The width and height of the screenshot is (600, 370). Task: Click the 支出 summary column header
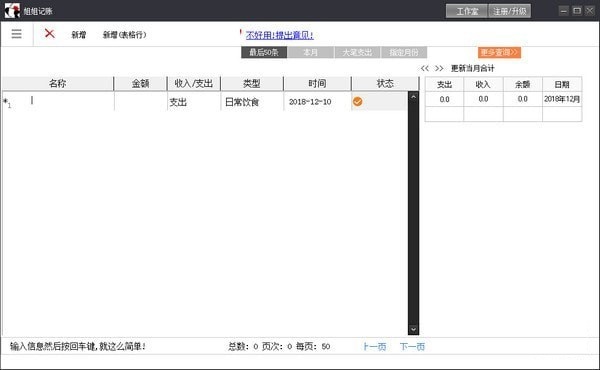pos(444,85)
